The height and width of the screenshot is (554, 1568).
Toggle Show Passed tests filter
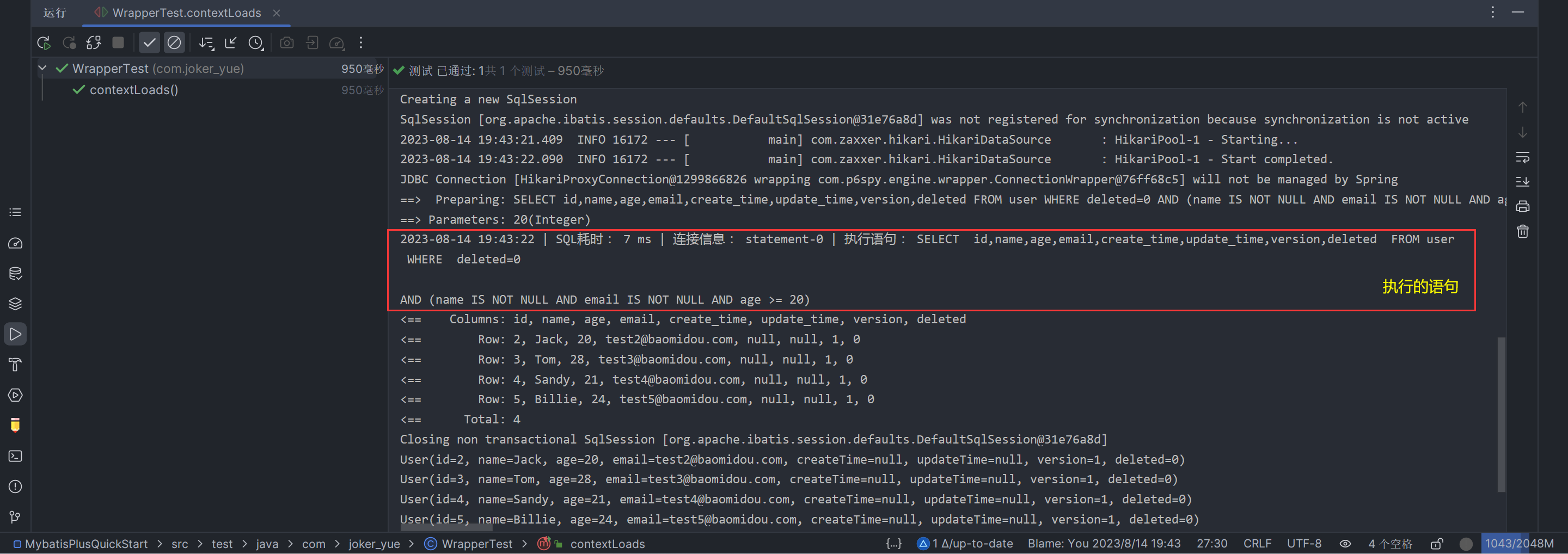tap(149, 42)
